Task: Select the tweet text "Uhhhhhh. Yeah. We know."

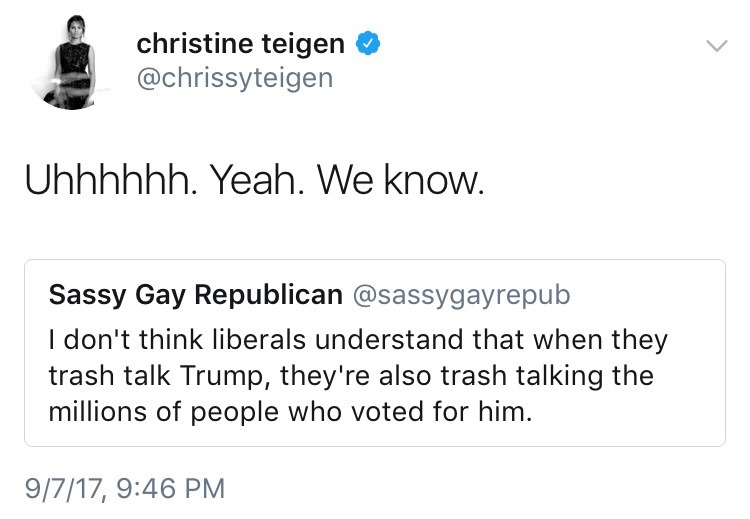Action: [x=254, y=180]
